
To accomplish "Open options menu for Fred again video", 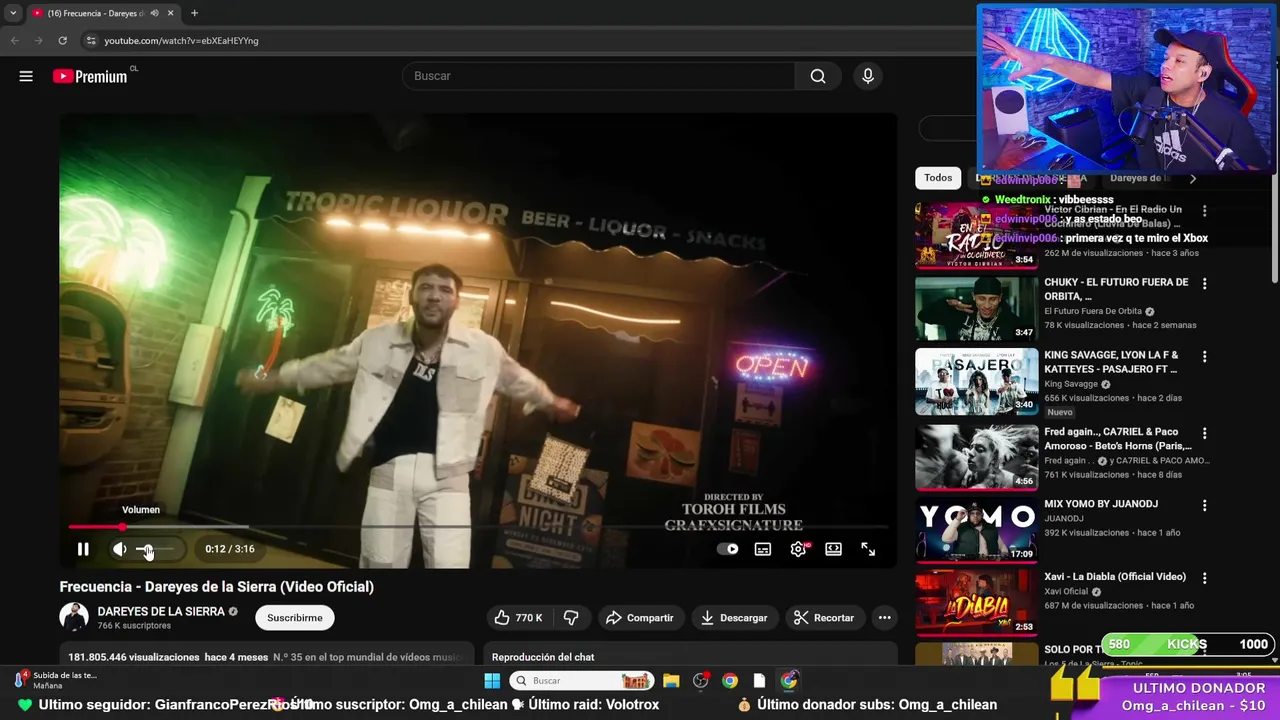I will coord(1205,434).
